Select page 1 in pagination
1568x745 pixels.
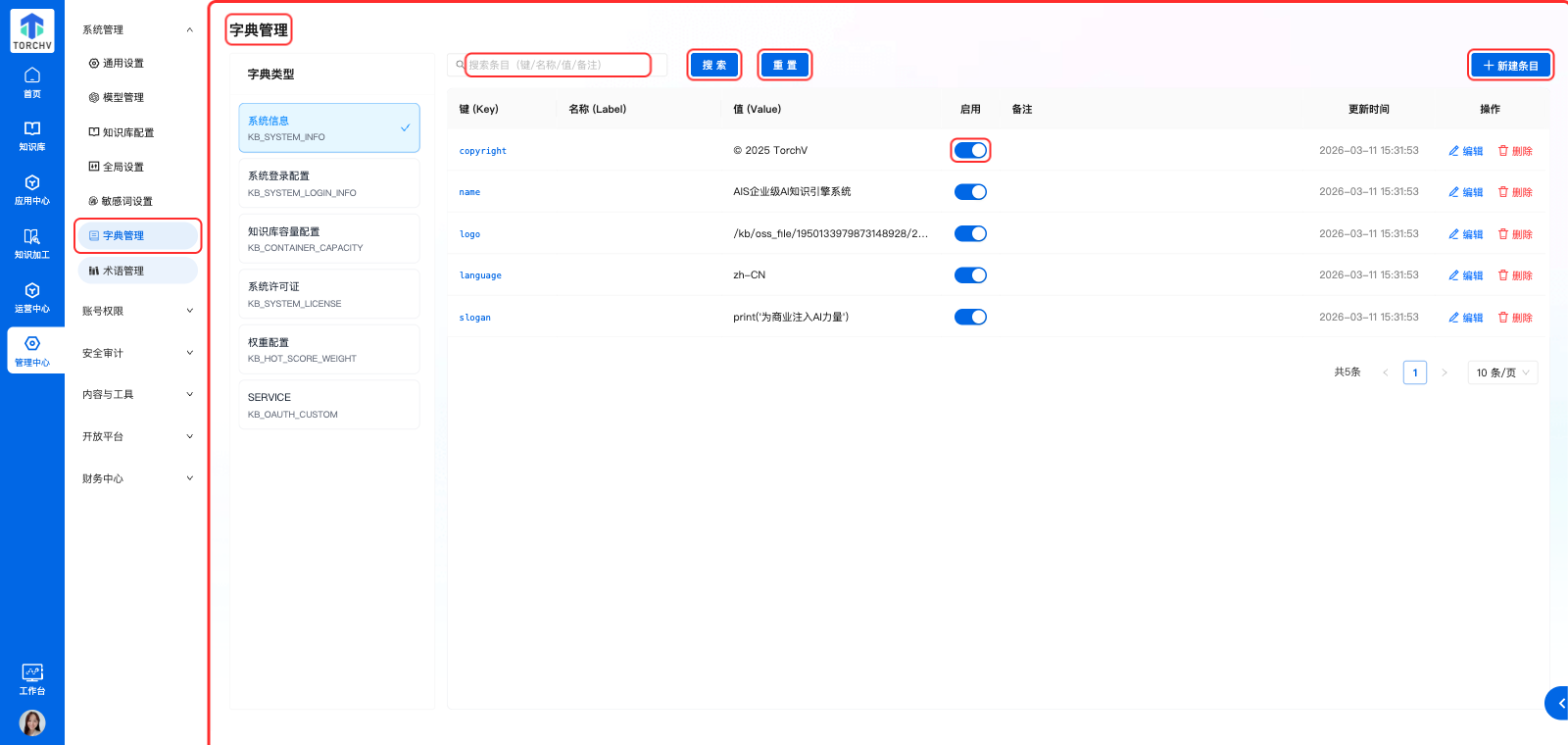[1415, 372]
